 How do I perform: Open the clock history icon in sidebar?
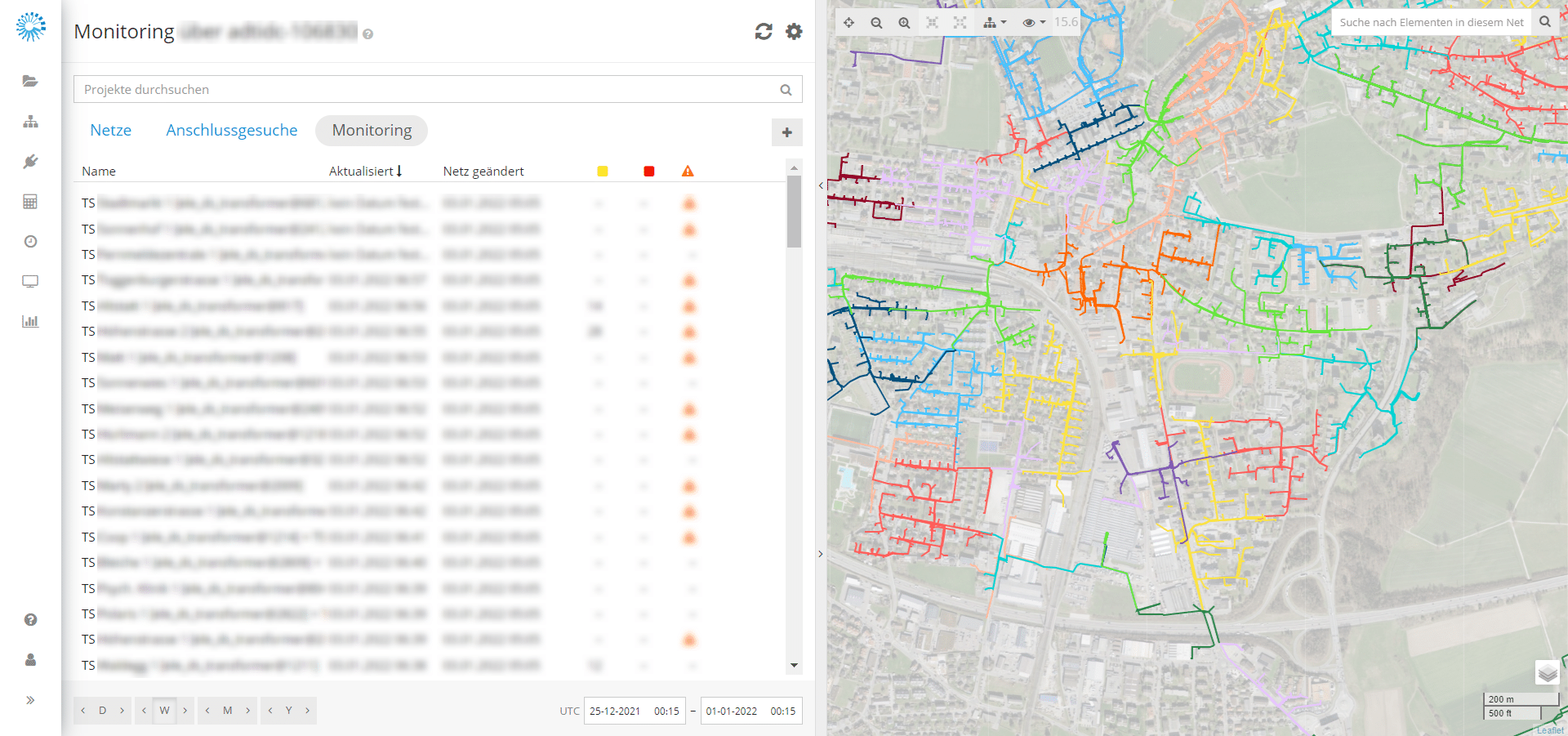point(30,241)
